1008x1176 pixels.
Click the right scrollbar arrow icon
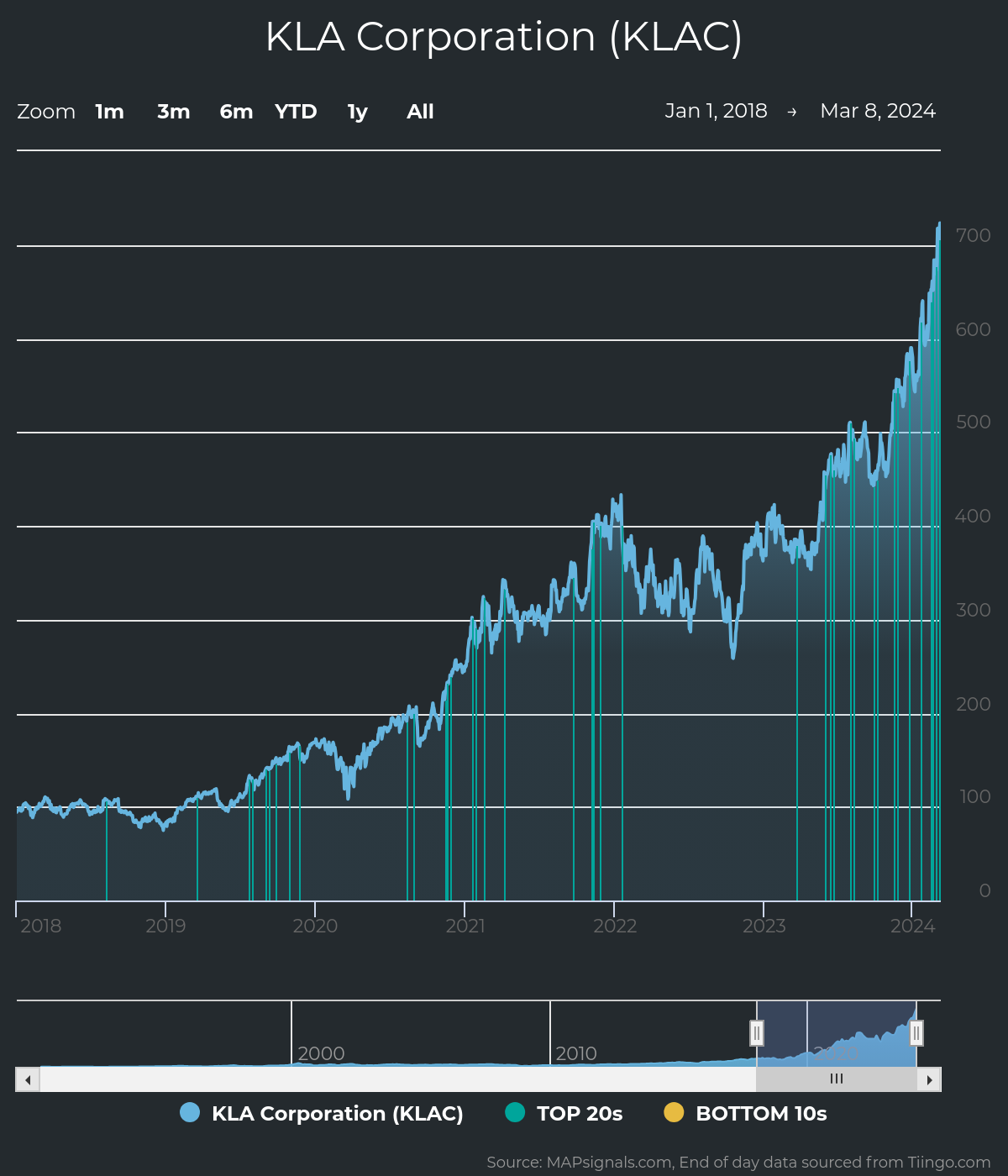(931, 1079)
